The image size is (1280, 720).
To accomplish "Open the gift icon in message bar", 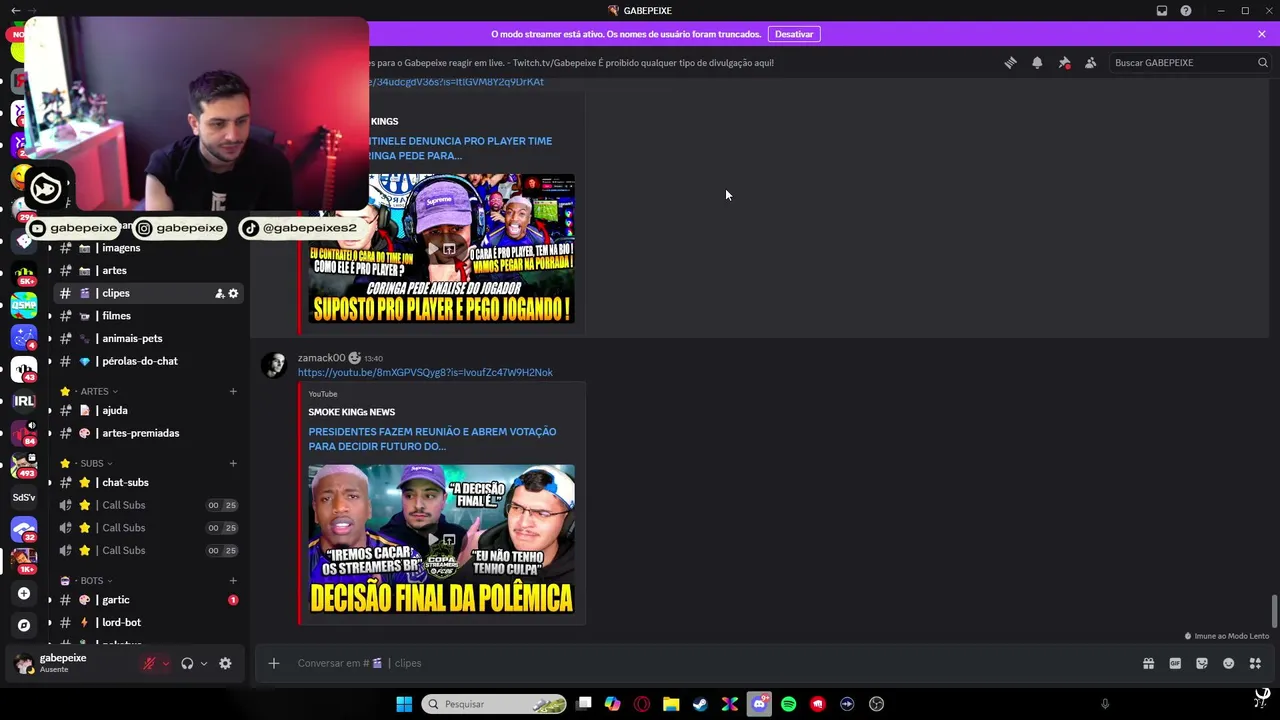I will (x=1148, y=663).
